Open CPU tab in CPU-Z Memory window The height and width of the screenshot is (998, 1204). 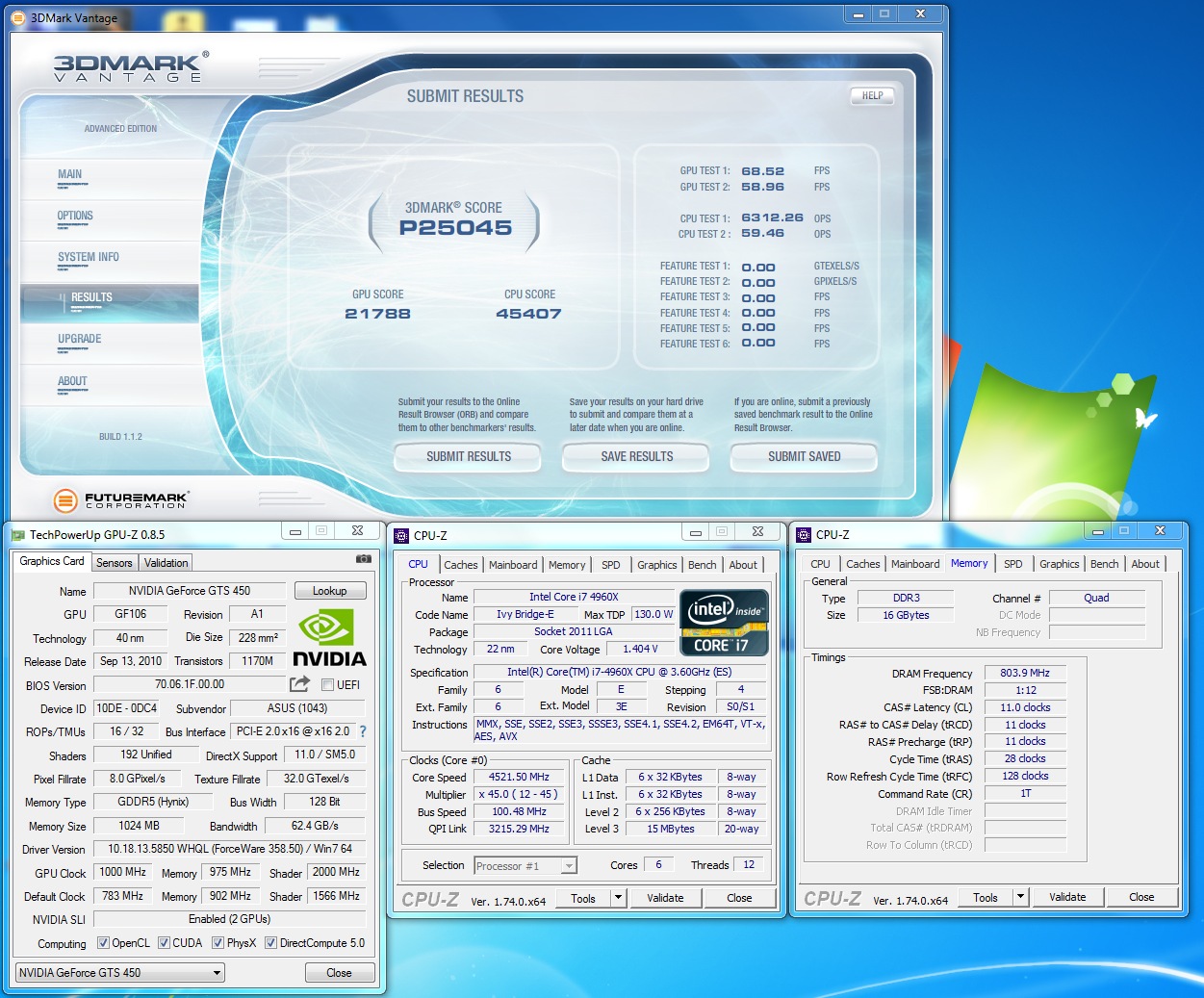(820, 564)
